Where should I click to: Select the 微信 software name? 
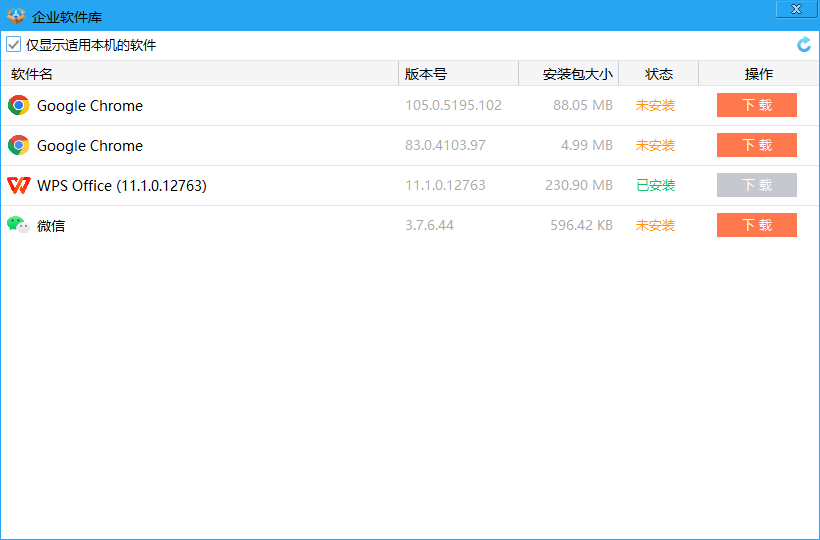51,225
